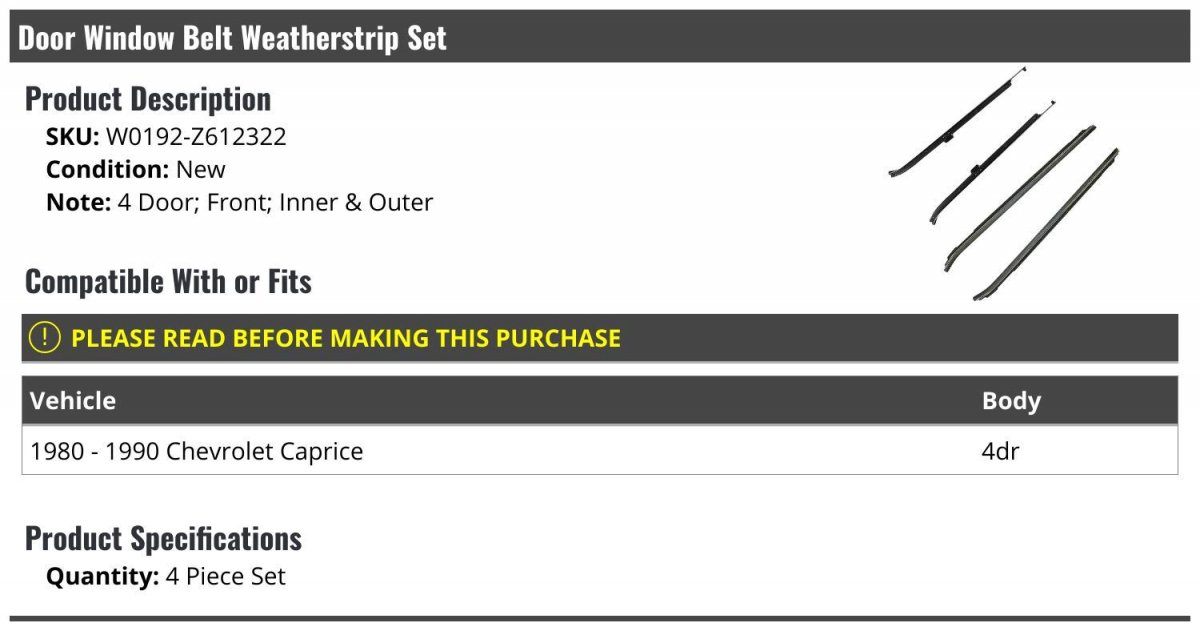The height and width of the screenshot is (631, 1200).
Task: Click the PLEASE READ BEFORE MAKING THIS PURCHASE banner
Action: [x=600, y=338]
